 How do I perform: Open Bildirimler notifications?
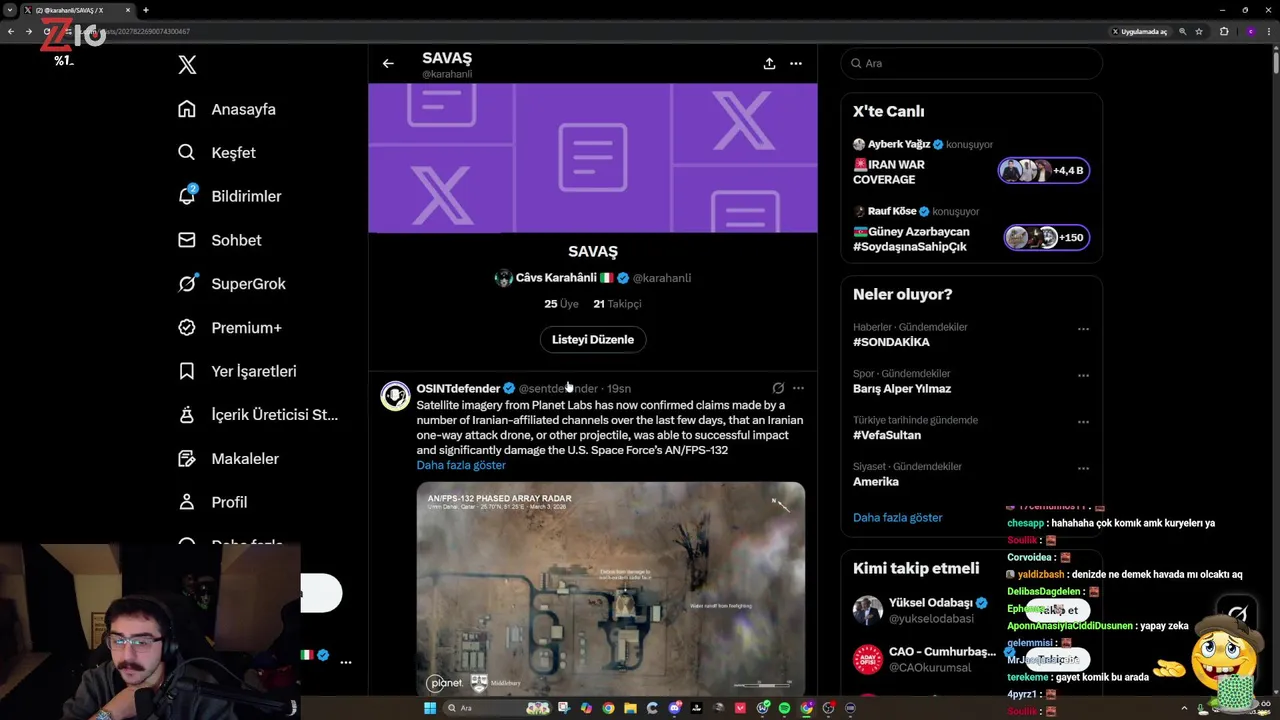coord(230,196)
